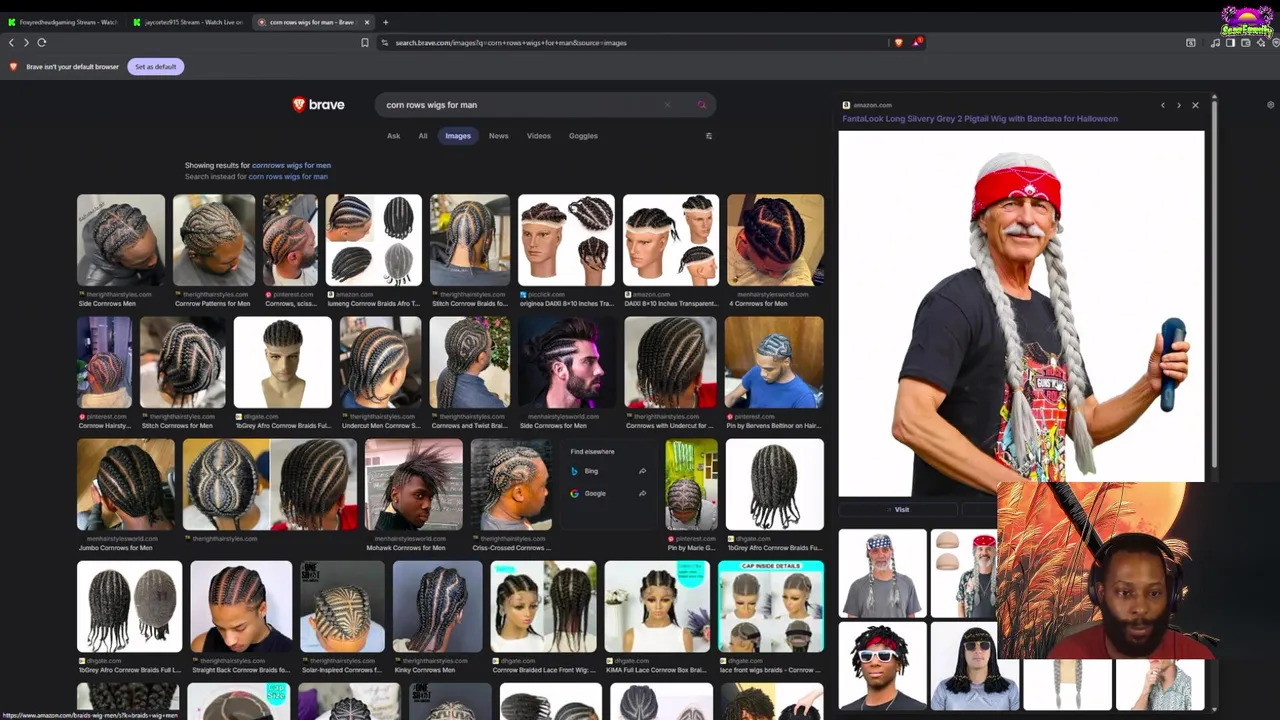Open the Side Cornrows Men thumbnail

pyautogui.click(x=121, y=240)
